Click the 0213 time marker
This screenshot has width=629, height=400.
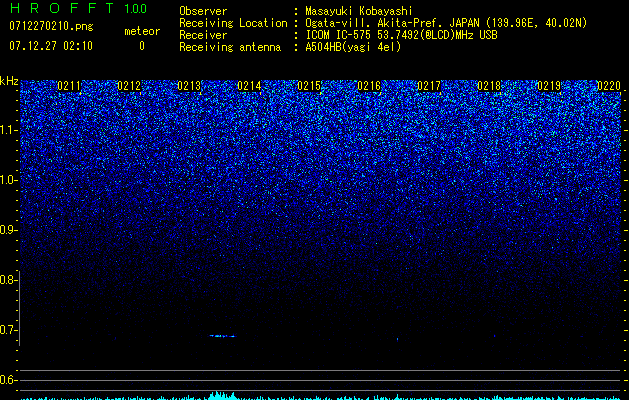[189, 86]
